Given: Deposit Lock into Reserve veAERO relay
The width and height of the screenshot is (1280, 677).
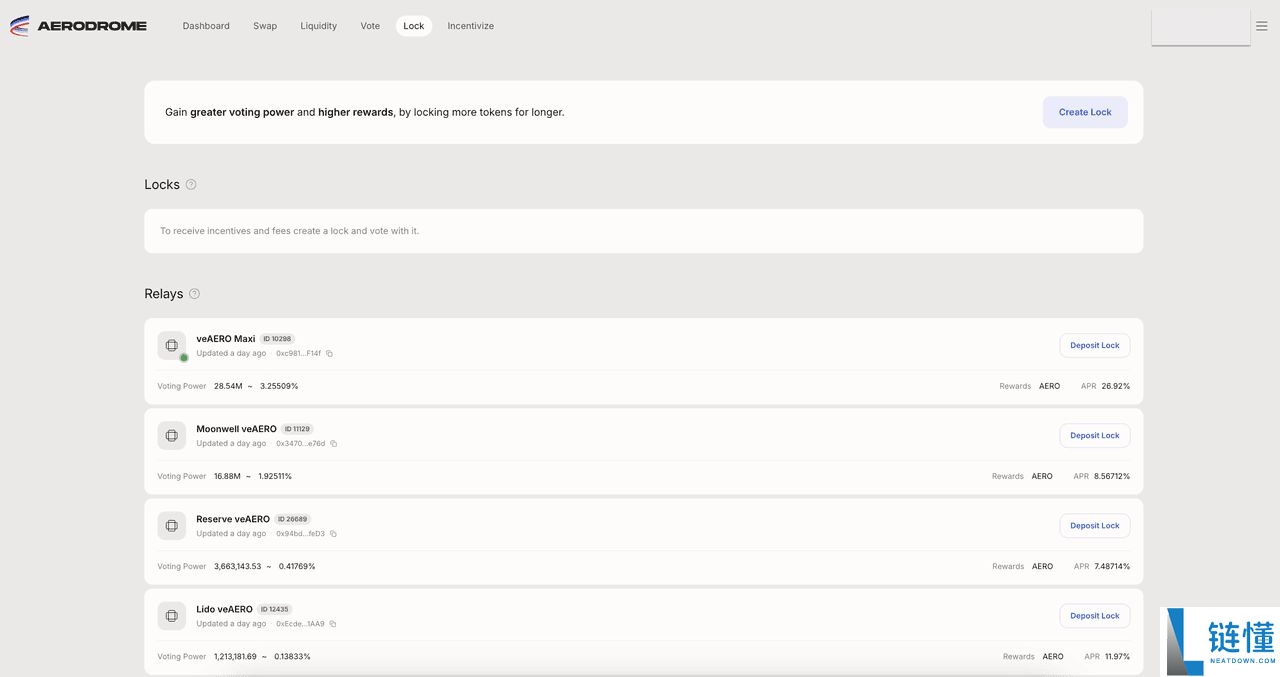Looking at the screenshot, I should pyautogui.click(x=1094, y=525).
